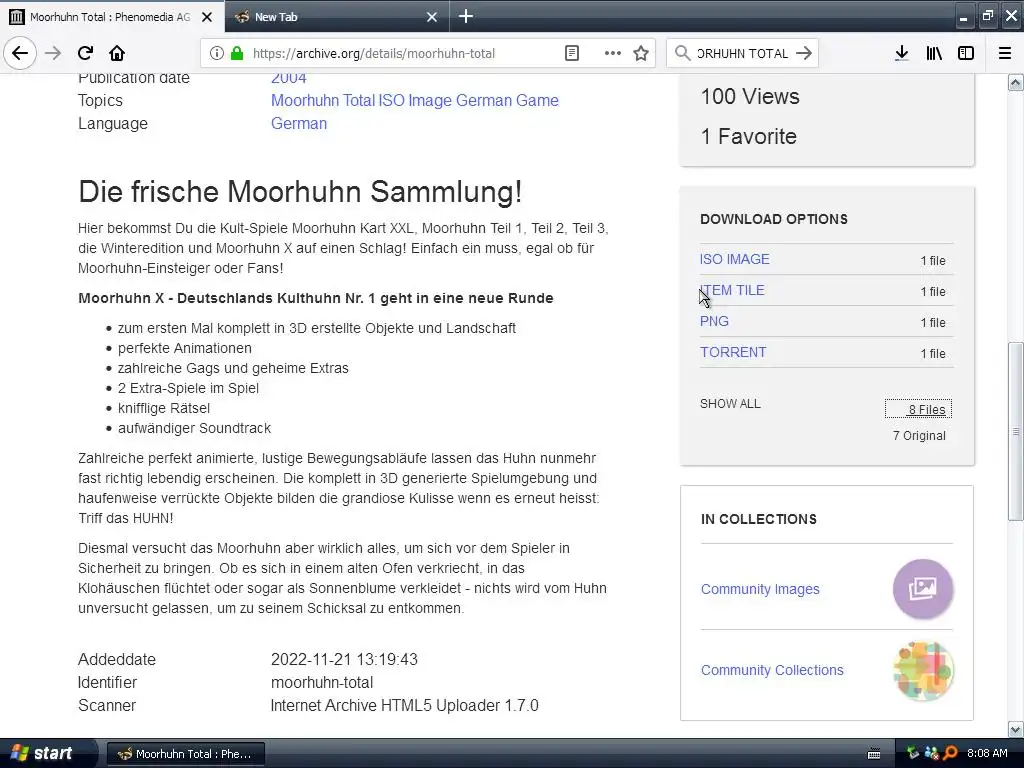
Task: Open the ITEM TILE download option
Action: (732, 290)
